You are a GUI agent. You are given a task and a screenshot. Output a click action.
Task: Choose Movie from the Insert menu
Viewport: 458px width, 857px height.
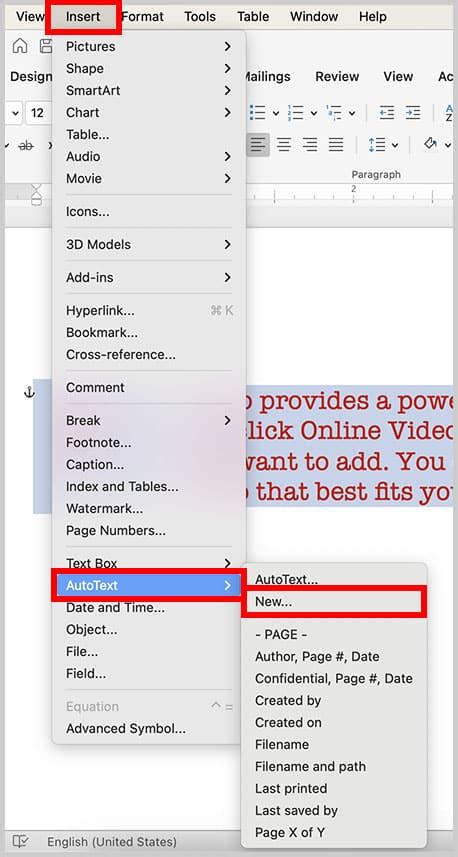coord(149,178)
